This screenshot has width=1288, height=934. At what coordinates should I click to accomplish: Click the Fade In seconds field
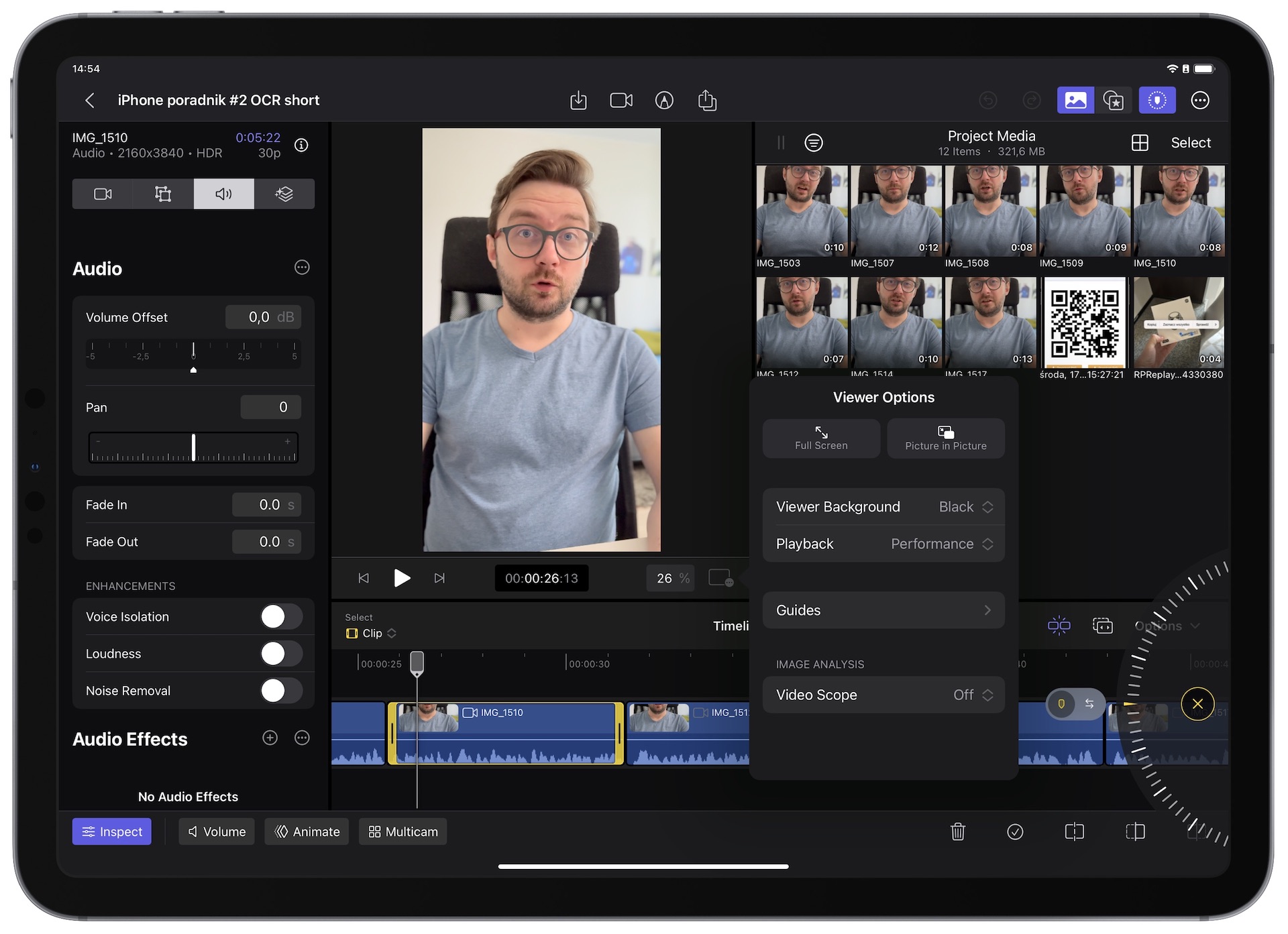(x=266, y=505)
